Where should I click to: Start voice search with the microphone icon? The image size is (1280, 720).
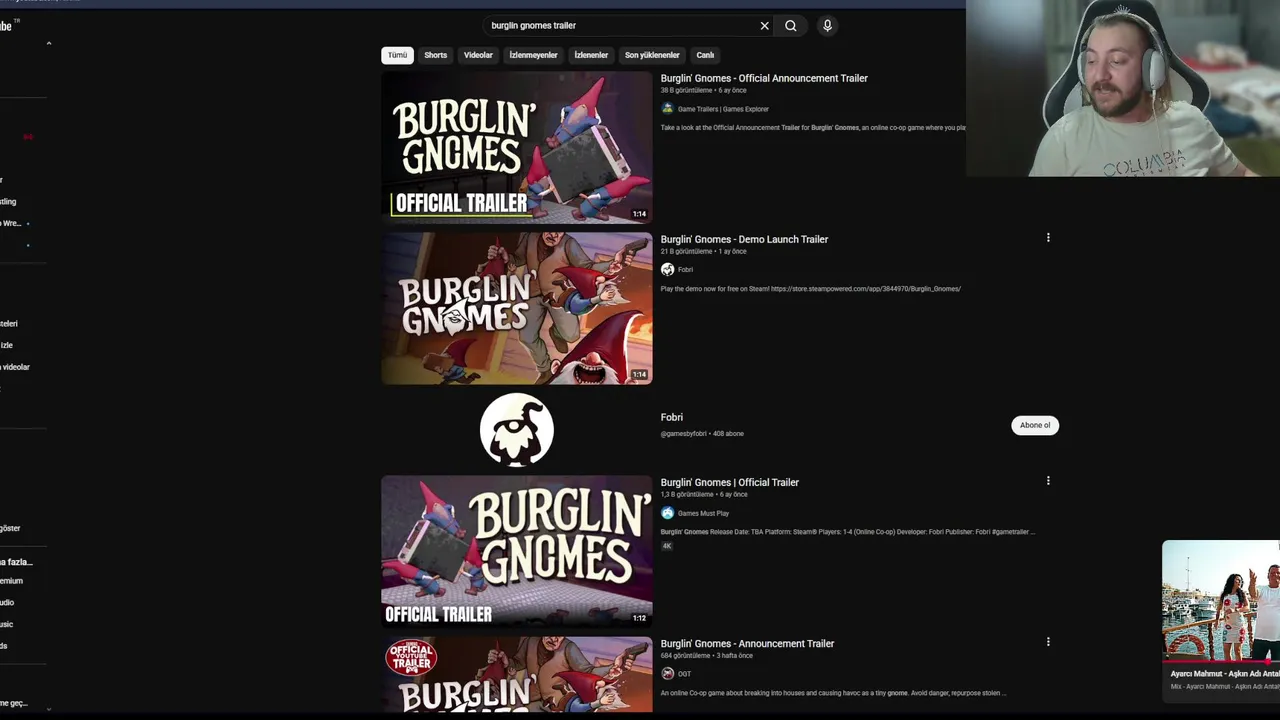click(x=827, y=26)
